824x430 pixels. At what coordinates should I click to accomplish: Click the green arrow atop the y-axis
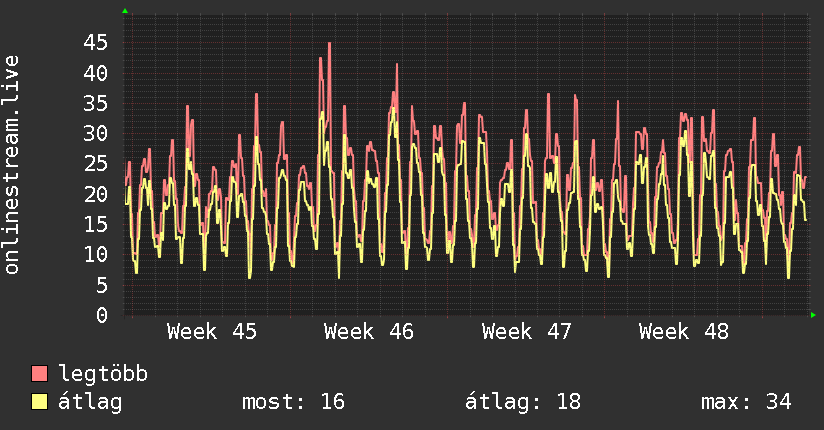coord(125,11)
